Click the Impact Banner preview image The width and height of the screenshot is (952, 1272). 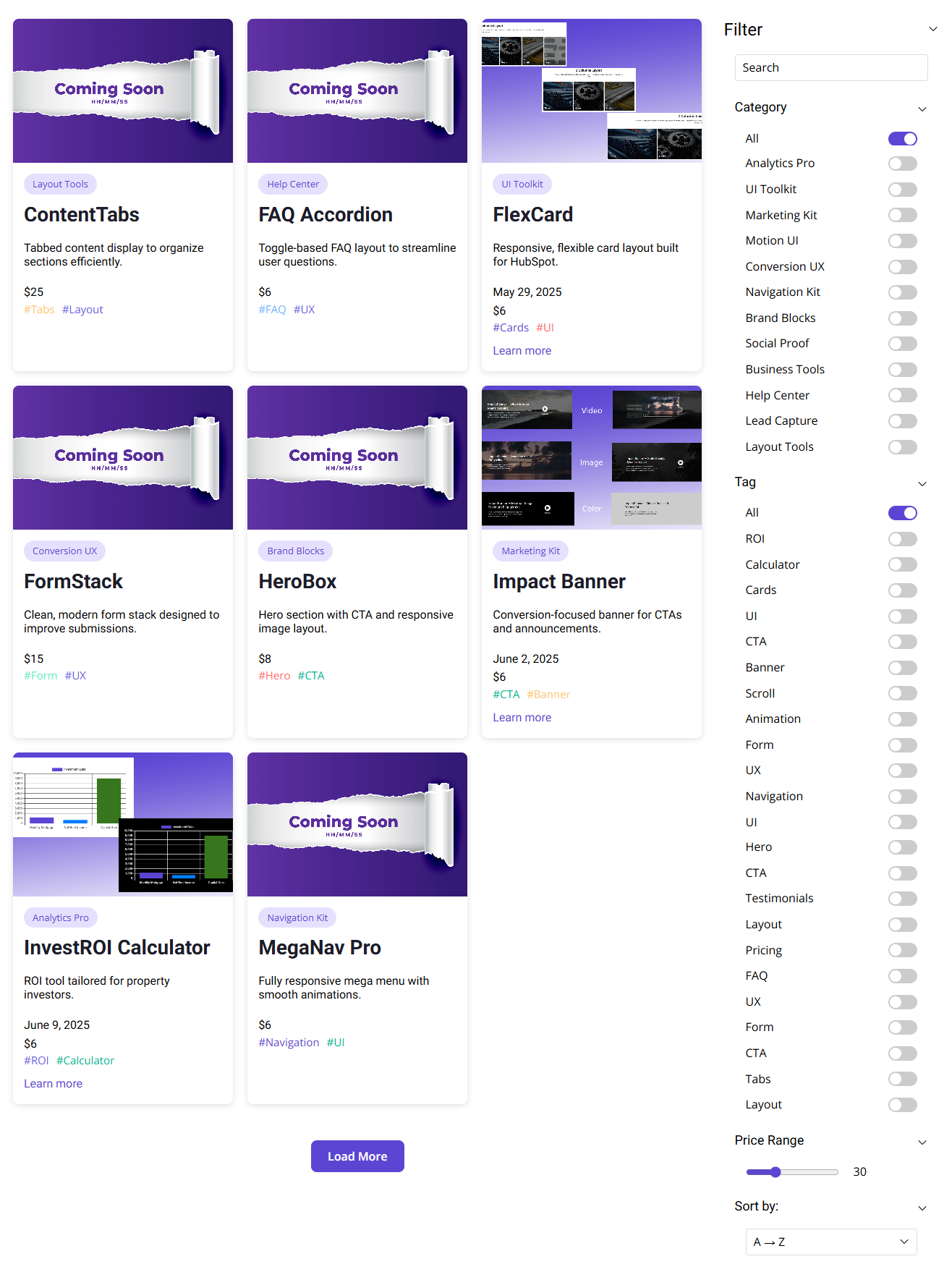[591, 457]
